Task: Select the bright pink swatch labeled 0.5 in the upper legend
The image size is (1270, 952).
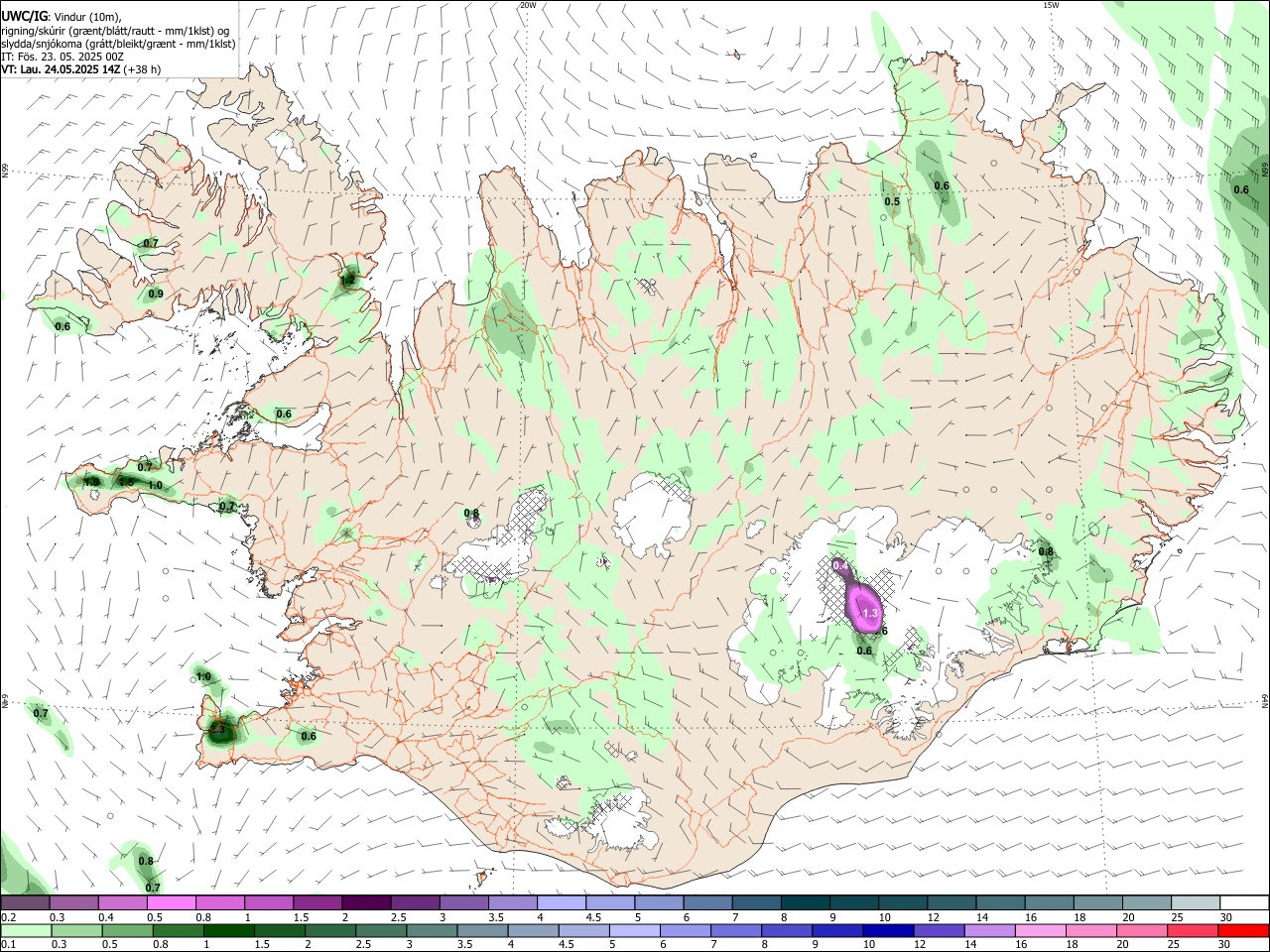Action: [171, 902]
